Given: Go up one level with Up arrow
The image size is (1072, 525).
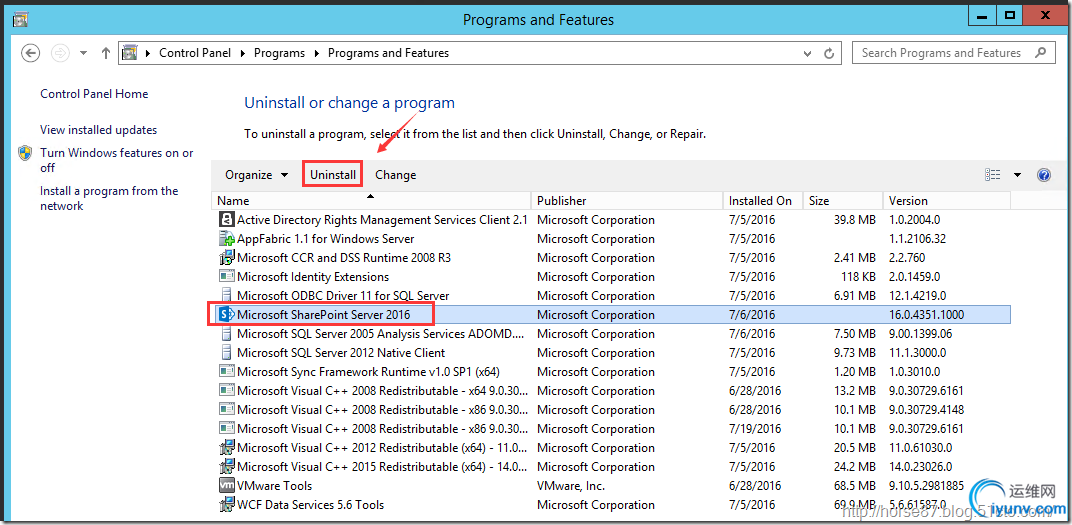Looking at the screenshot, I should click(x=107, y=53).
